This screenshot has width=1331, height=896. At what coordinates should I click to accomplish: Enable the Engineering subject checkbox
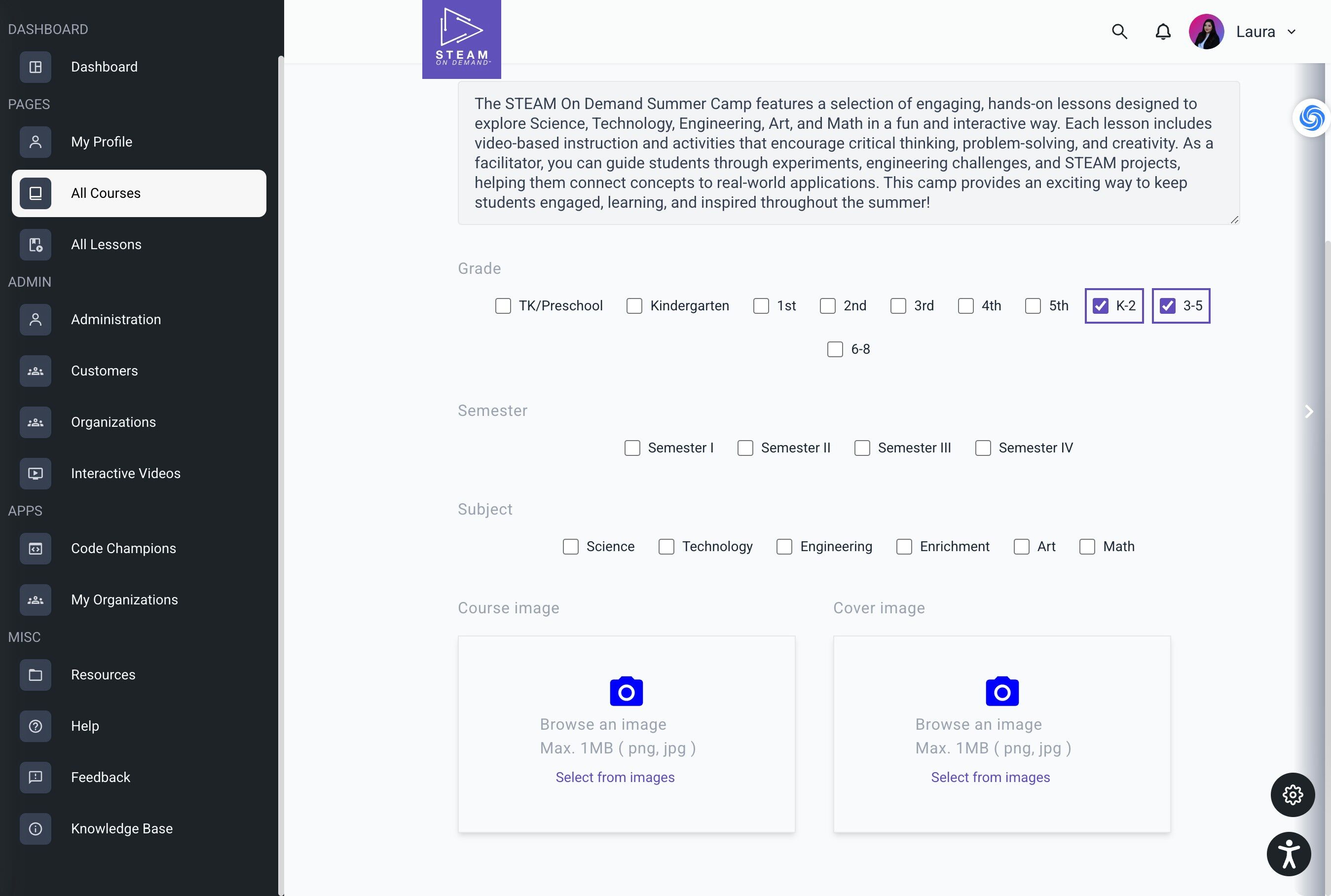point(784,547)
